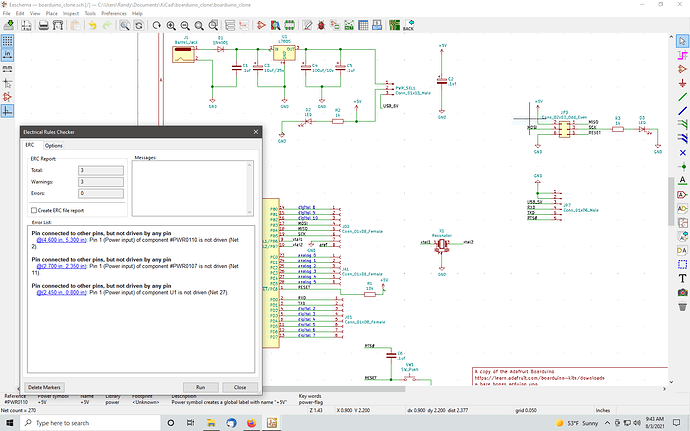The height and width of the screenshot is (431, 690).
Task: Toggle grid visibility in left toolbar
Action: point(7,41)
